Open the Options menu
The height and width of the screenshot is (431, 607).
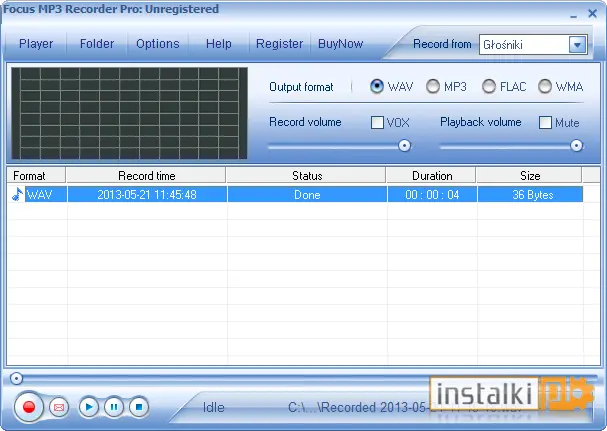158,44
